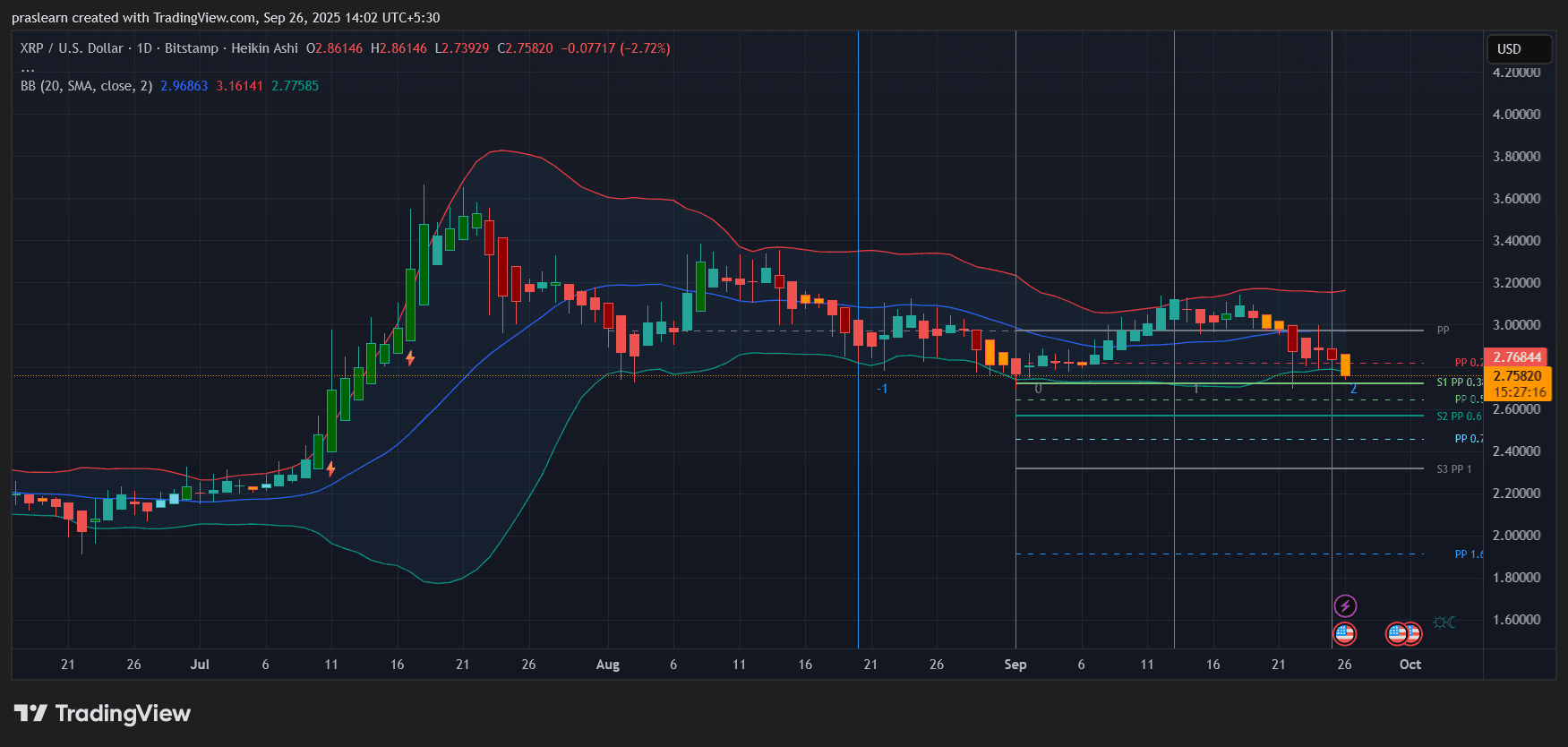Viewport: 1568px width, 747px height.
Task: Click the Aug label on the time axis
Action: point(607,665)
